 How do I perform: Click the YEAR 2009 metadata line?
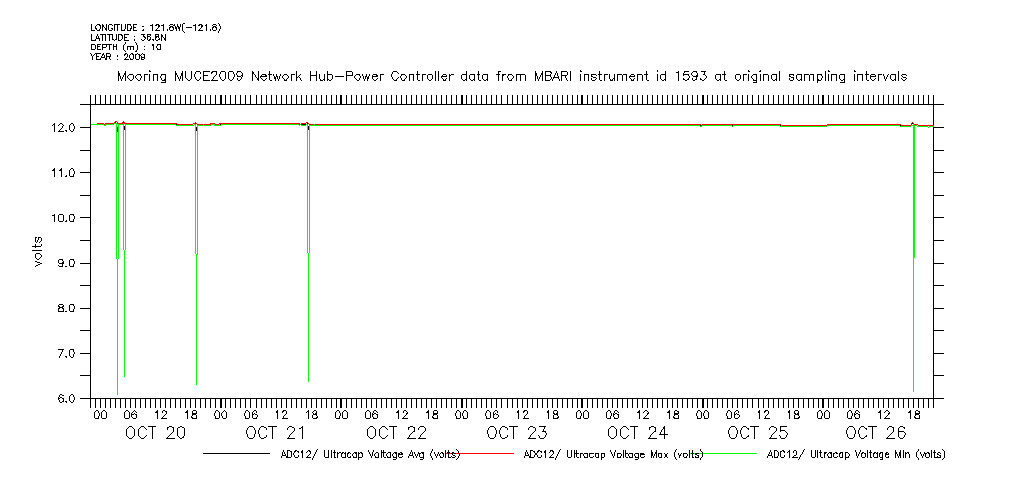[x=118, y=57]
